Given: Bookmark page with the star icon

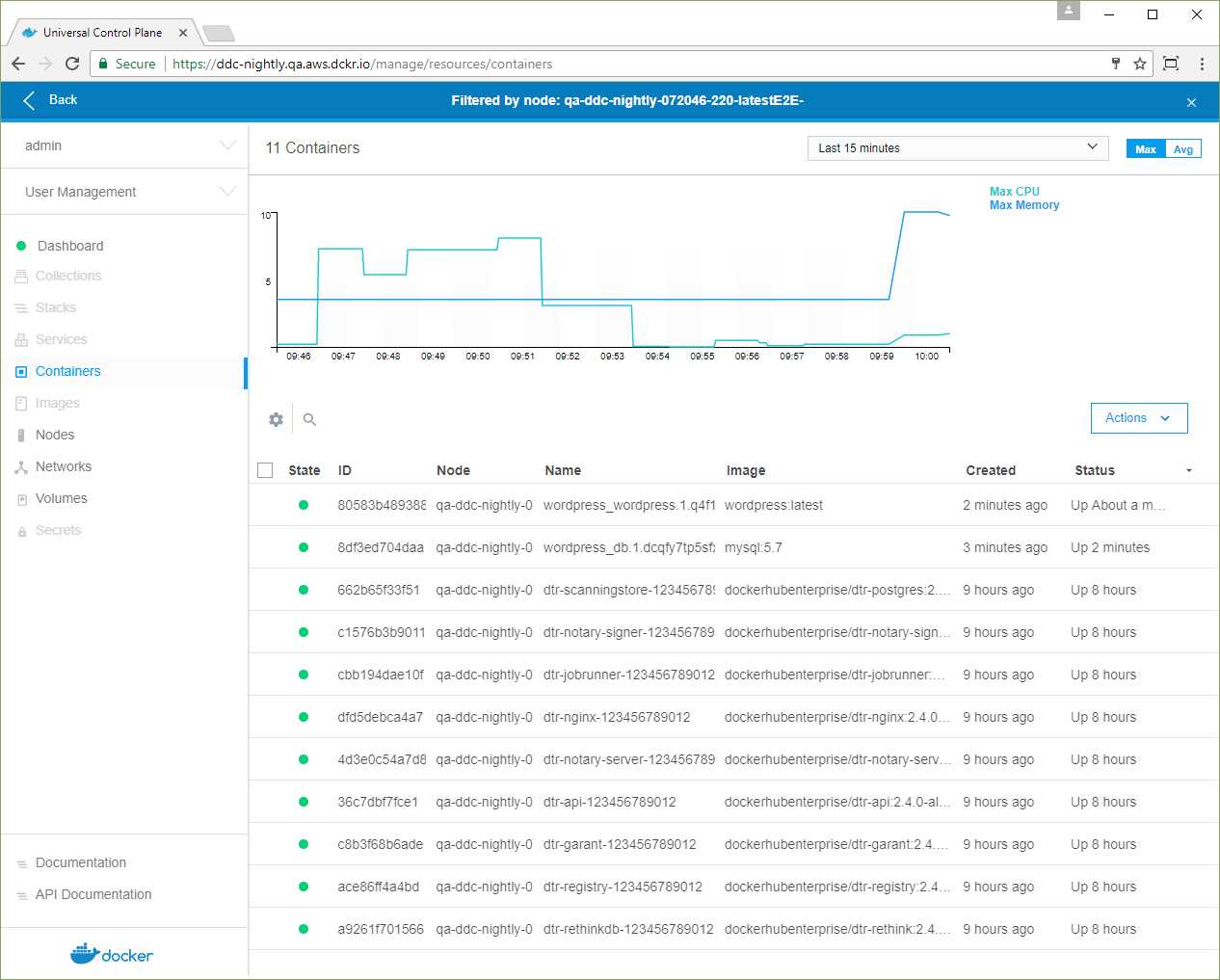Looking at the screenshot, I should pos(1140,64).
